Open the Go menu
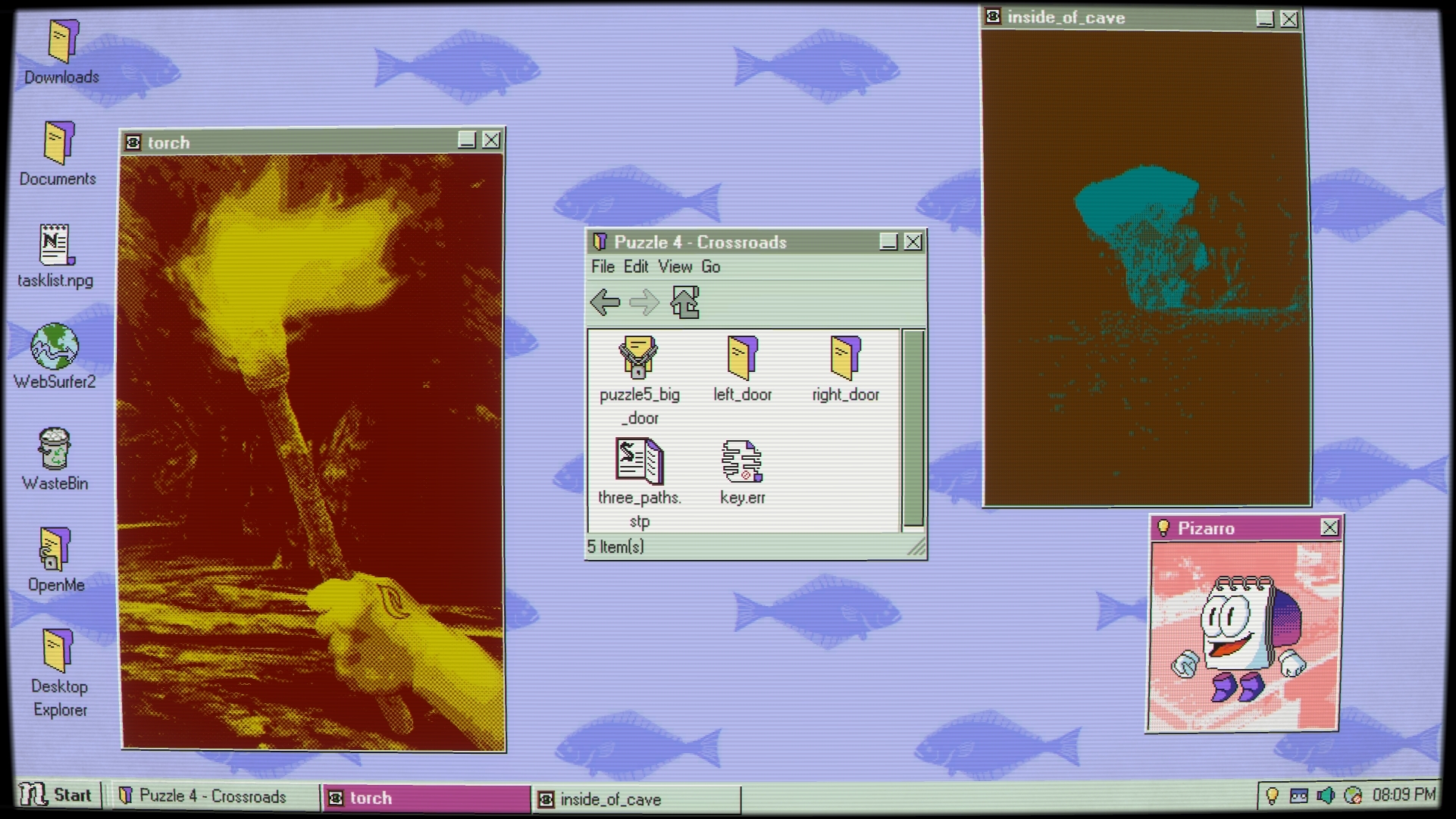The height and width of the screenshot is (819, 1456). click(710, 267)
